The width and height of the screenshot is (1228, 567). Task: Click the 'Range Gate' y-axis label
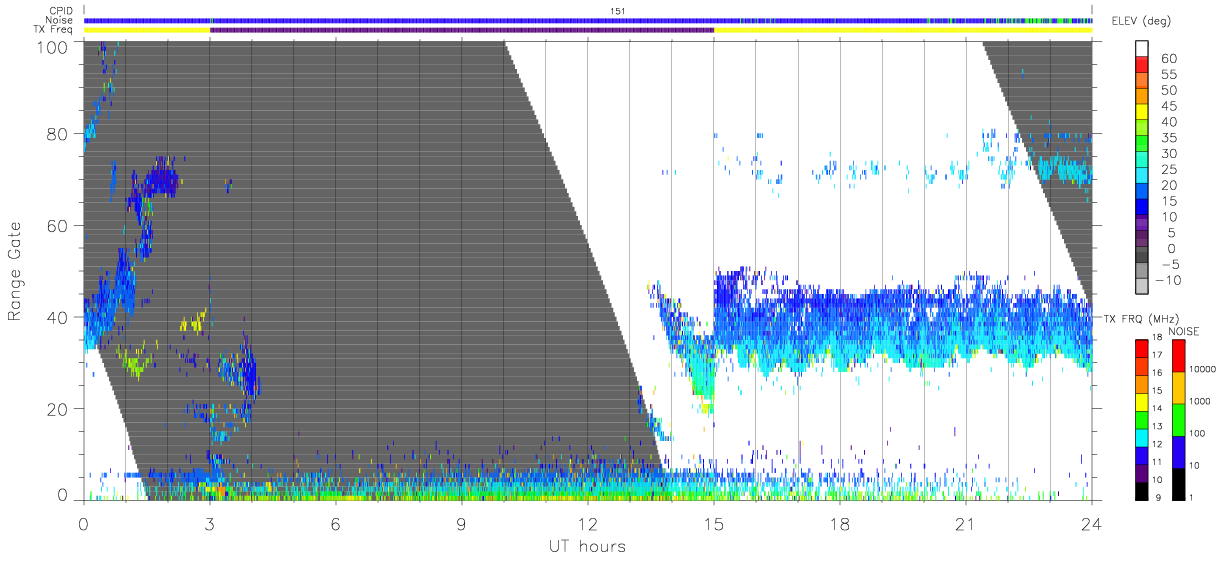point(15,271)
